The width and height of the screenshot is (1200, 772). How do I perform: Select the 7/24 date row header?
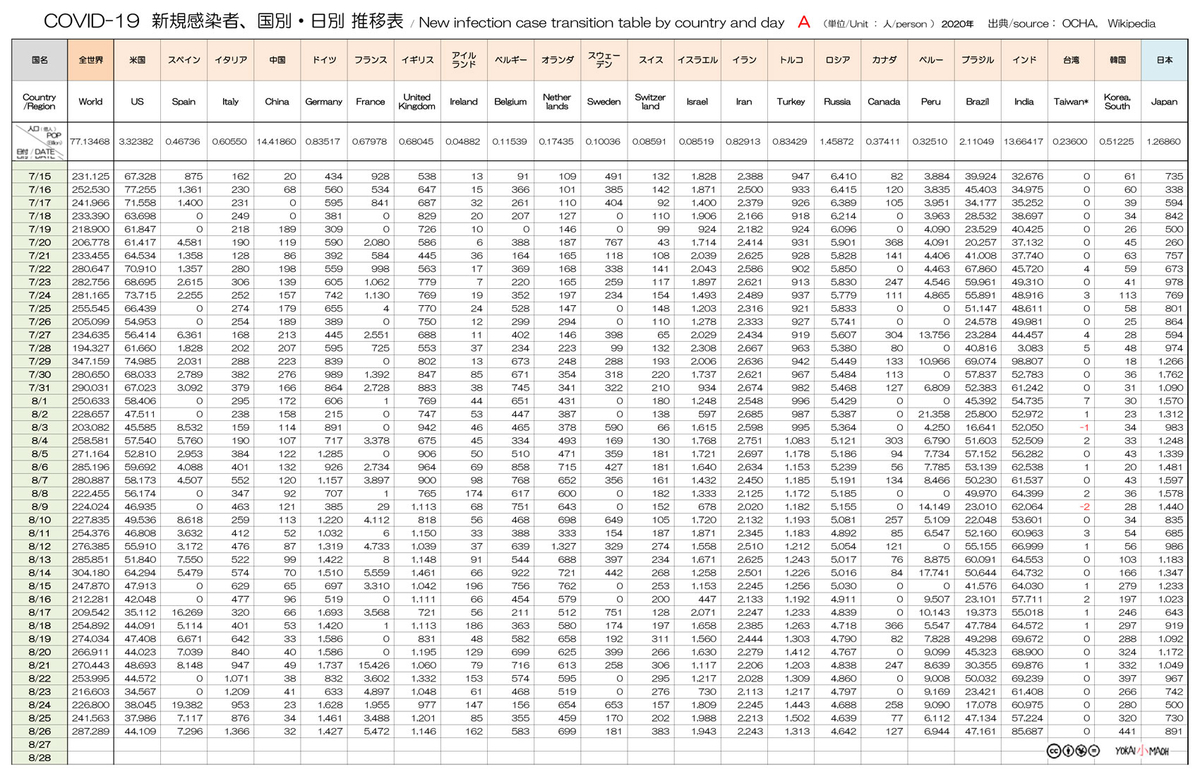(39, 295)
